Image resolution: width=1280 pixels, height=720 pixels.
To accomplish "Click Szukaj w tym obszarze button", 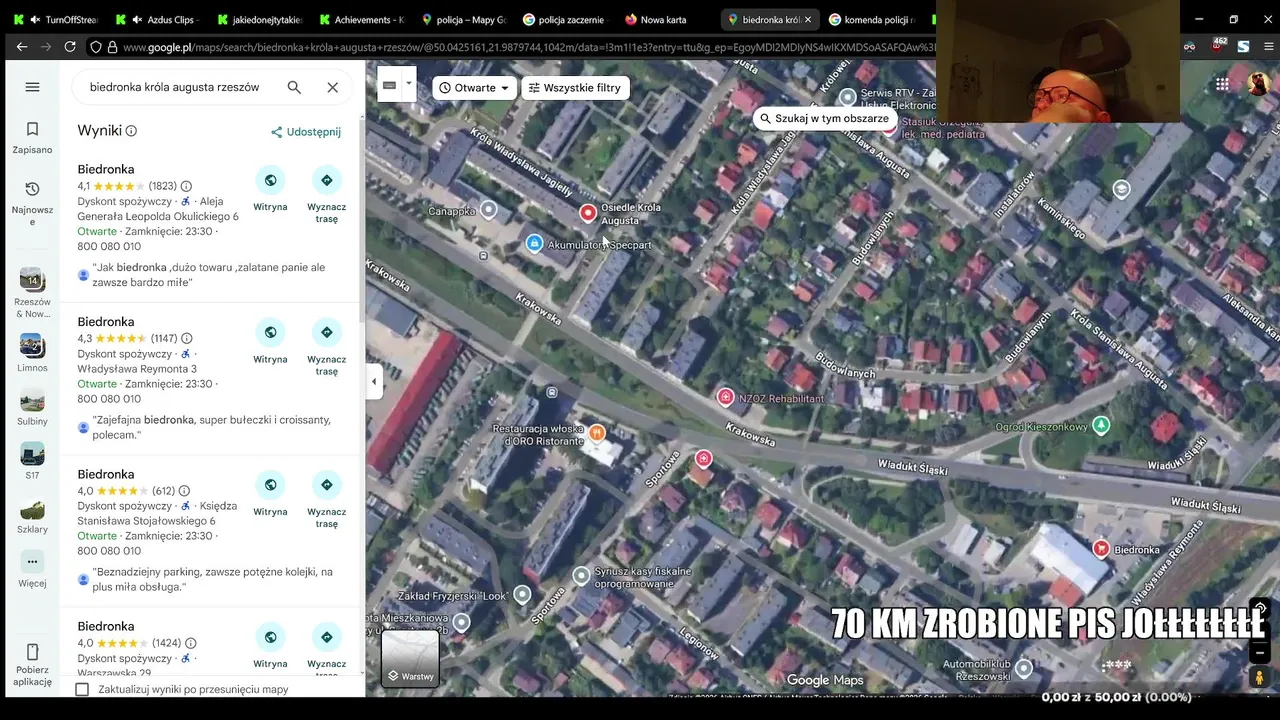I will point(824,118).
